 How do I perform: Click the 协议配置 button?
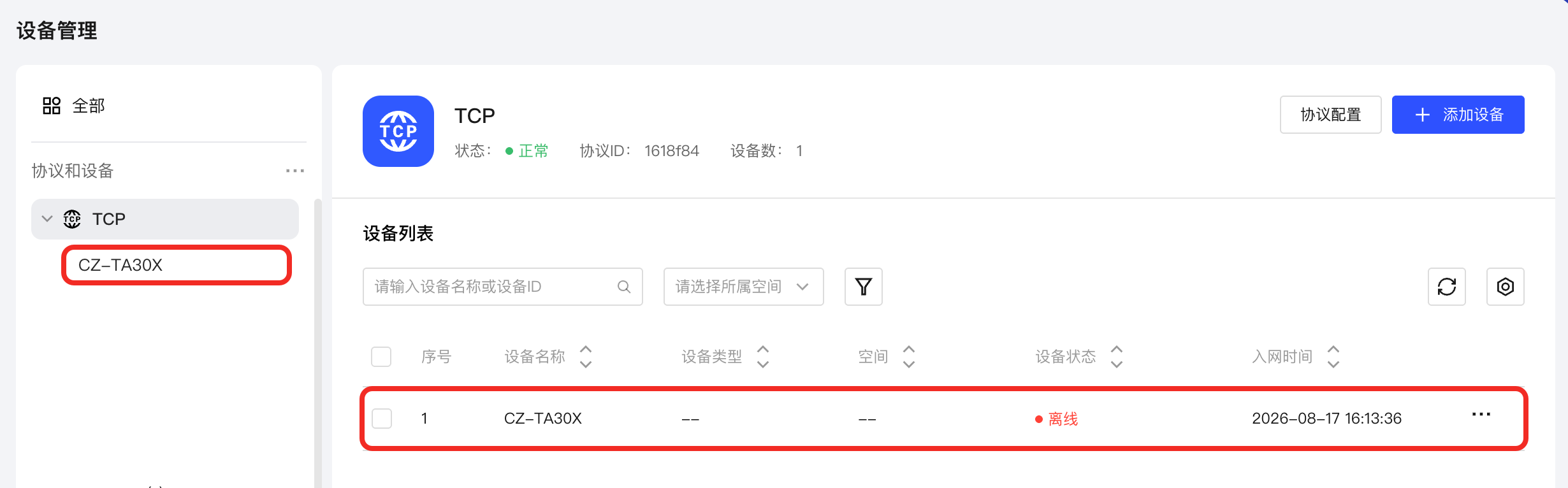click(1330, 115)
